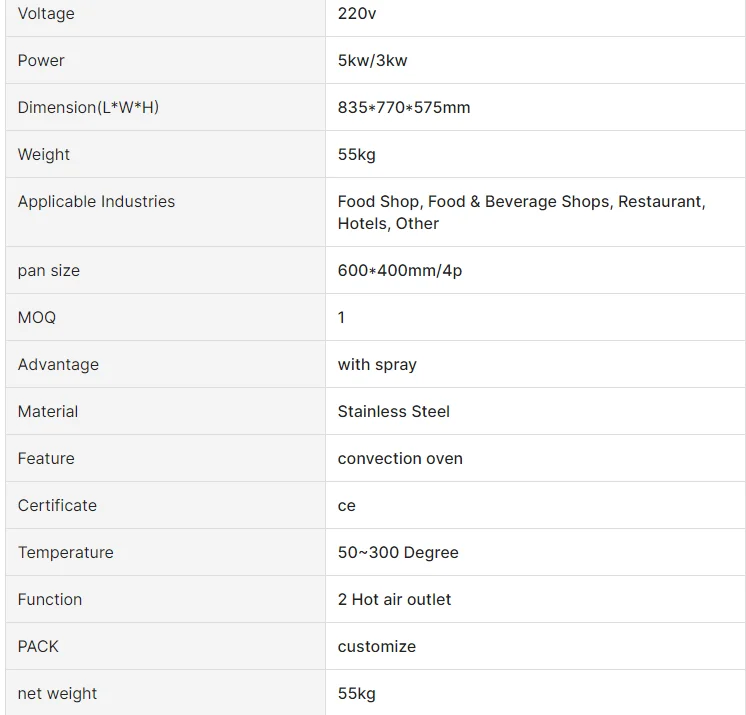Select the with spray advantage value

coord(377,365)
